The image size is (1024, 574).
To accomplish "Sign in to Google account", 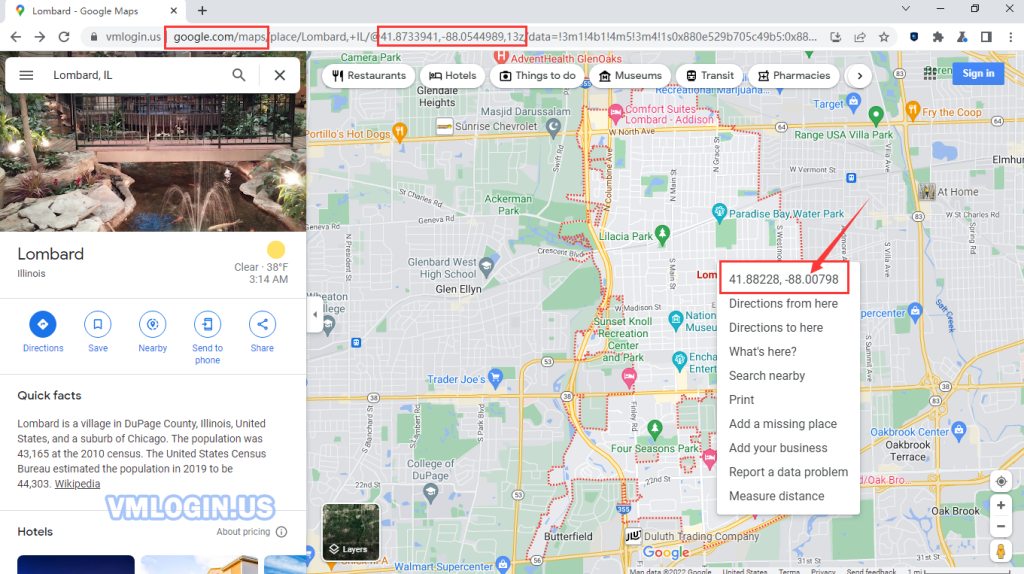I will tap(978, 73).
